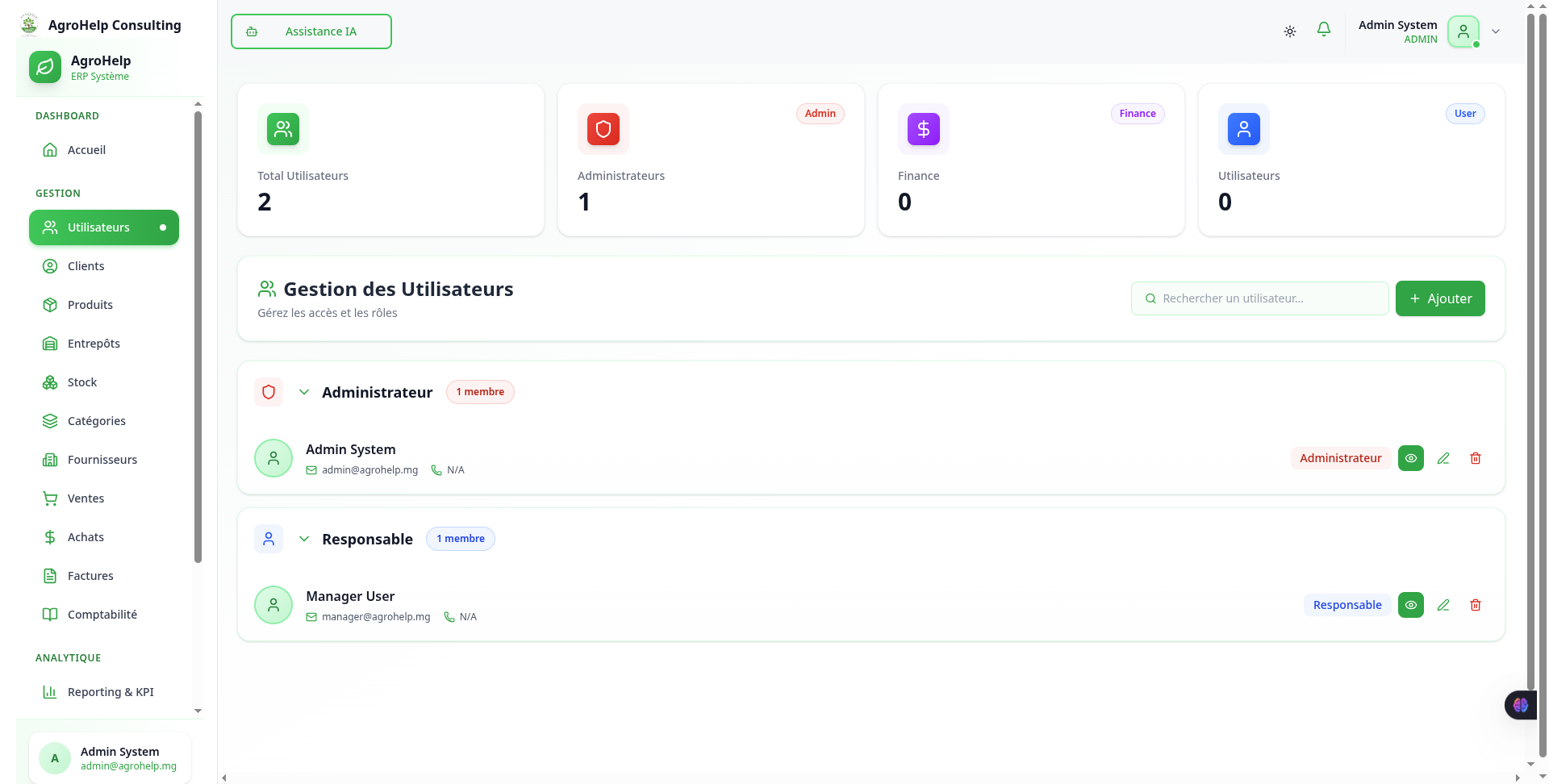
Task: View Manager User details with eye button
Action: click(1411, 605)
